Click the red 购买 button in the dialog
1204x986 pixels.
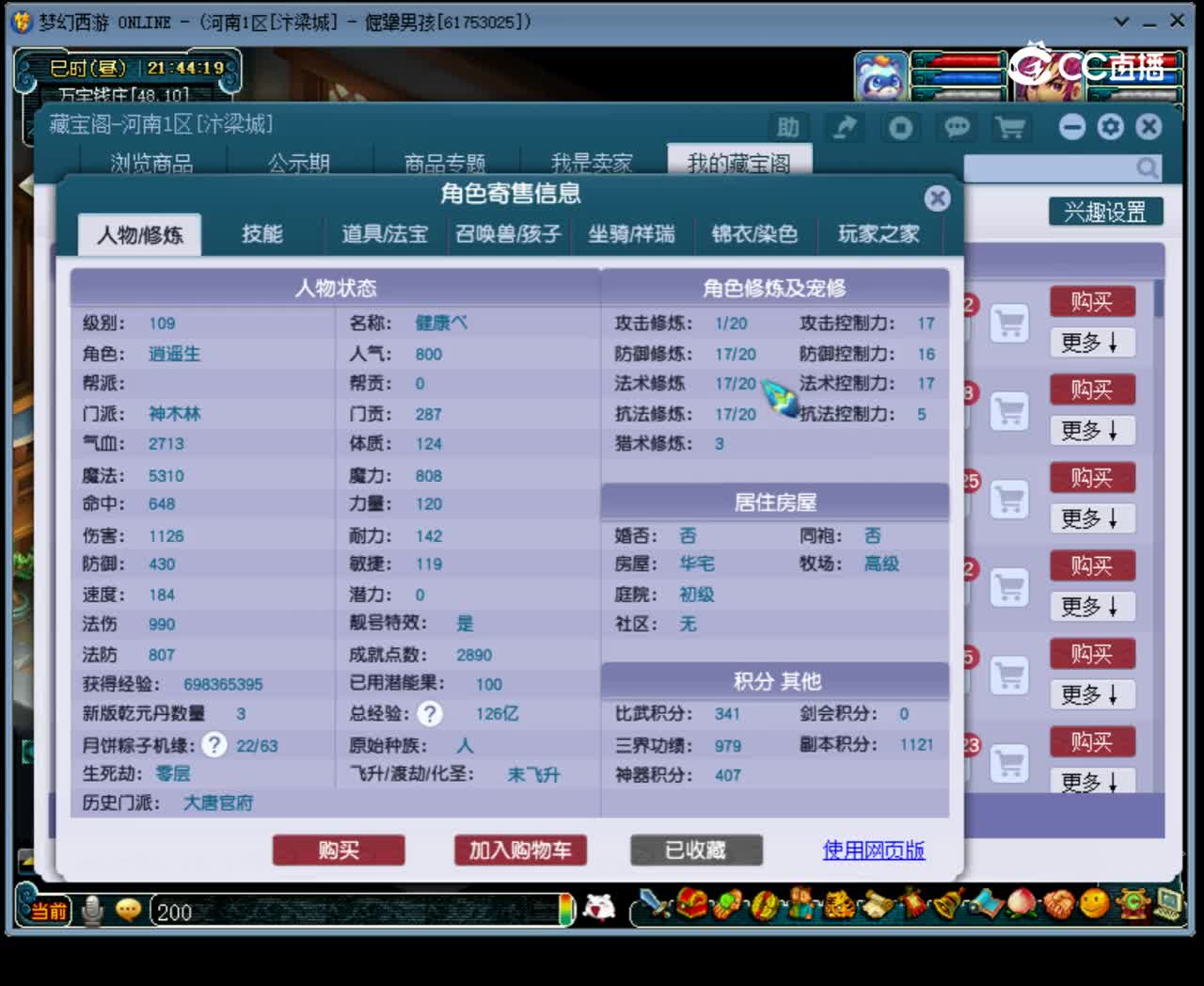[339, 851]
